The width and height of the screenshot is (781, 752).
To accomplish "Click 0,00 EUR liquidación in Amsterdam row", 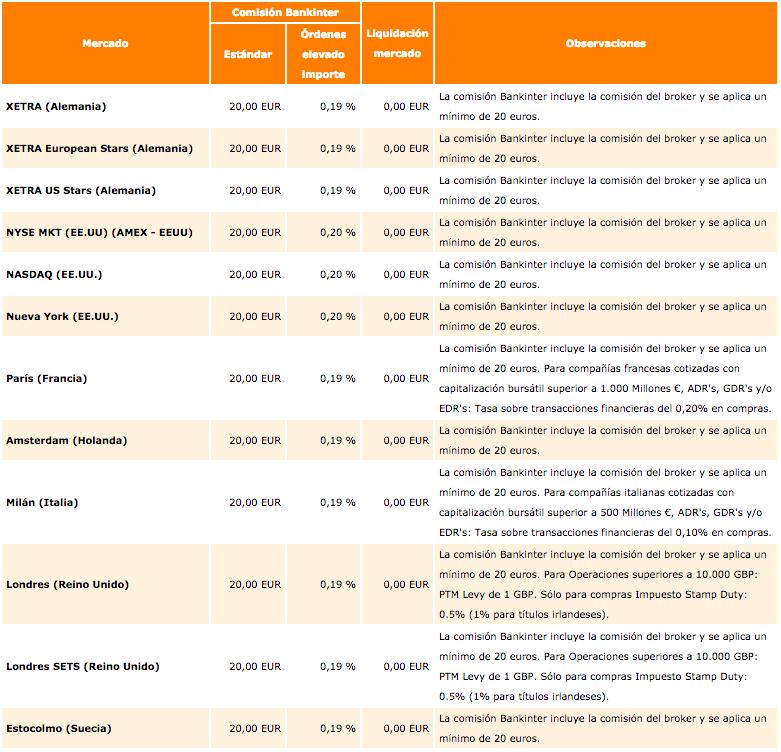I will pos(406,440).
